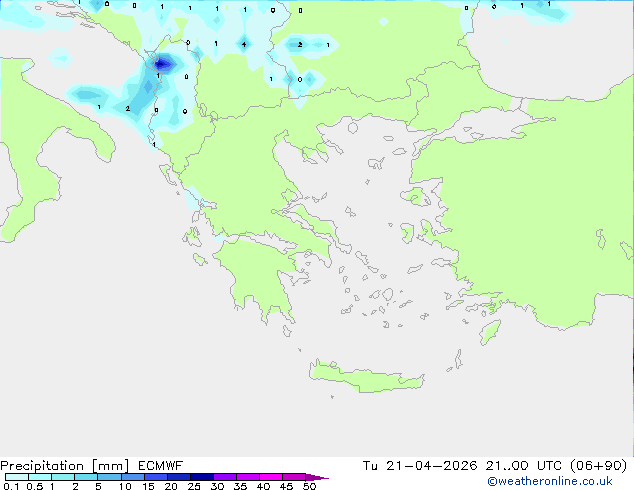The image size is (634, 490).
Task: Select the 0.1–0.5 mm legend color swatch
Action: [x=17, y=477]
